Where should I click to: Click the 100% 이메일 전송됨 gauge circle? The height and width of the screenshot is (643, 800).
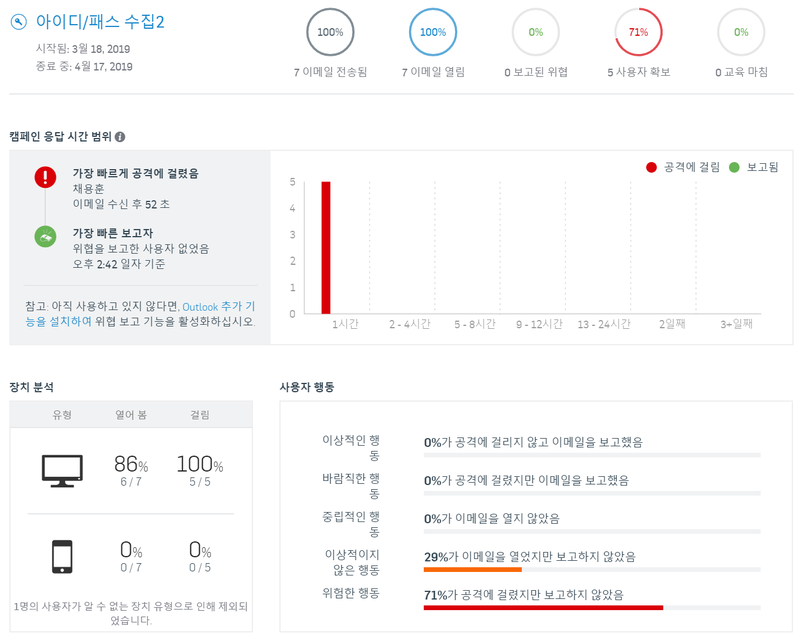(330, 32)
